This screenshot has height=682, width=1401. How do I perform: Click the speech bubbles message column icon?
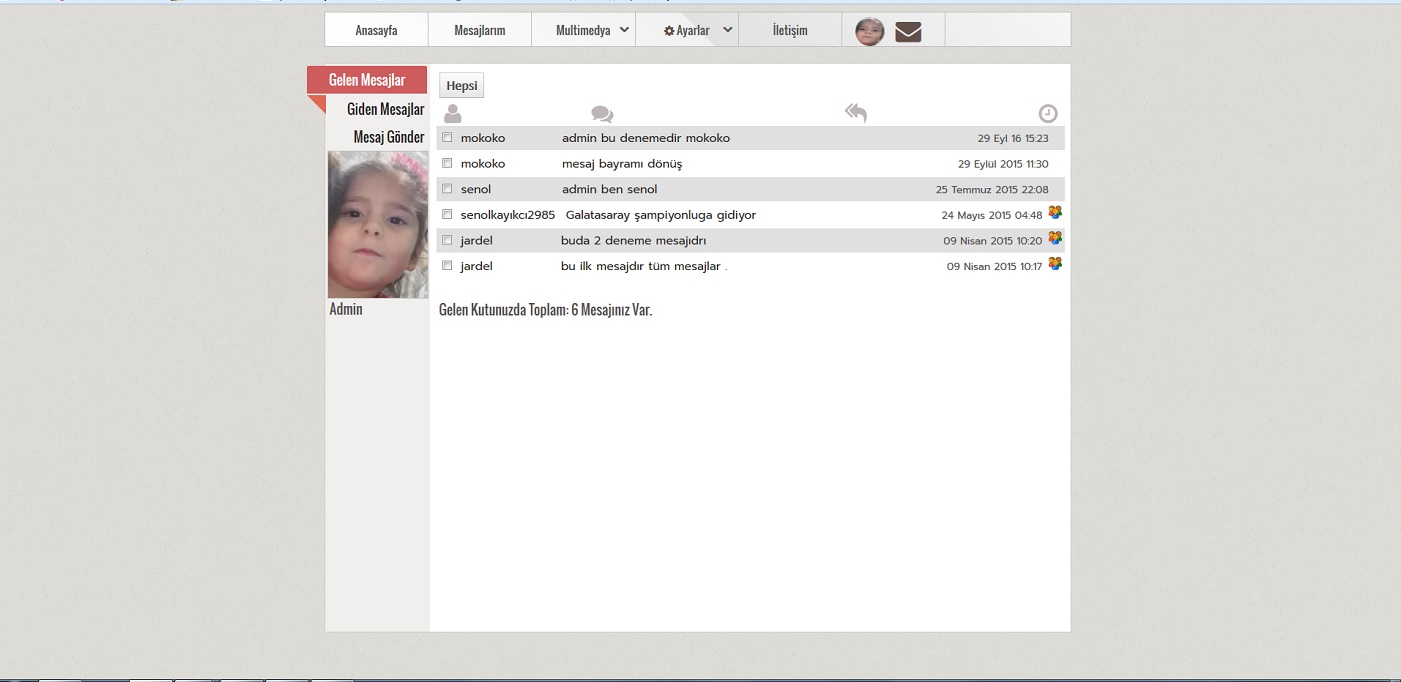[602, 114]
